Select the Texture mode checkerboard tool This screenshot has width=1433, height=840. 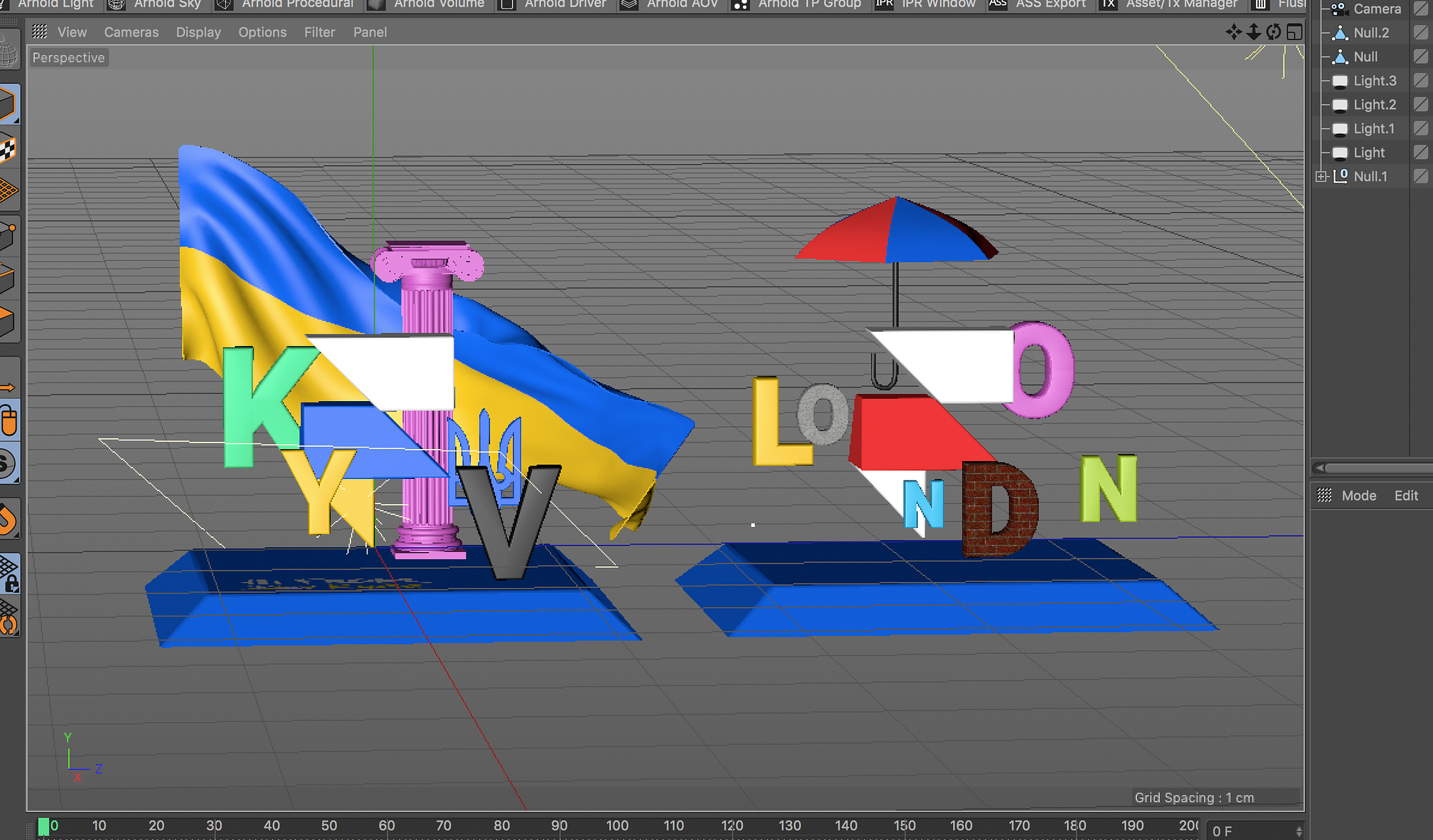[9, 148]
